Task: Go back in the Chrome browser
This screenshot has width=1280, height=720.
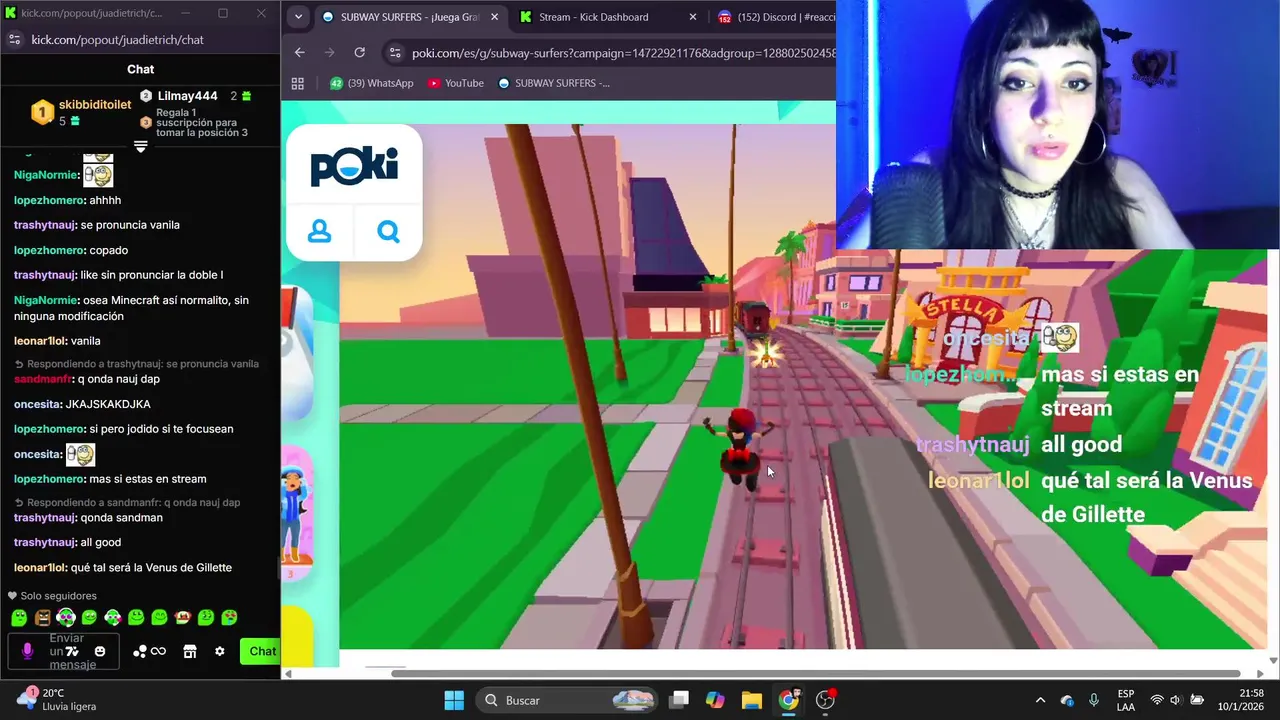Action: tap(299, 52)
